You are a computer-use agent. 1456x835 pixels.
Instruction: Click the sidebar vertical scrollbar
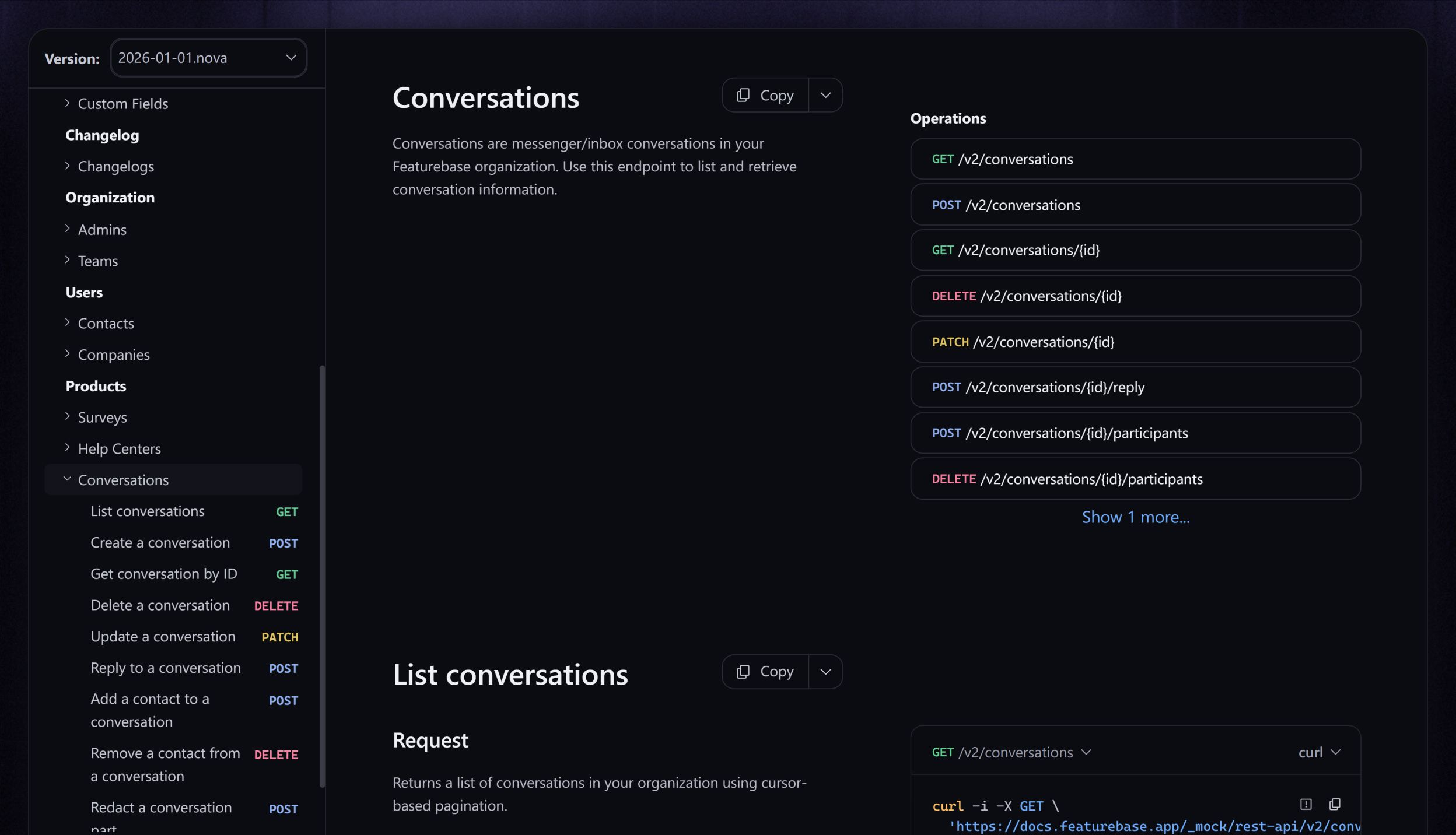point(322,576)
